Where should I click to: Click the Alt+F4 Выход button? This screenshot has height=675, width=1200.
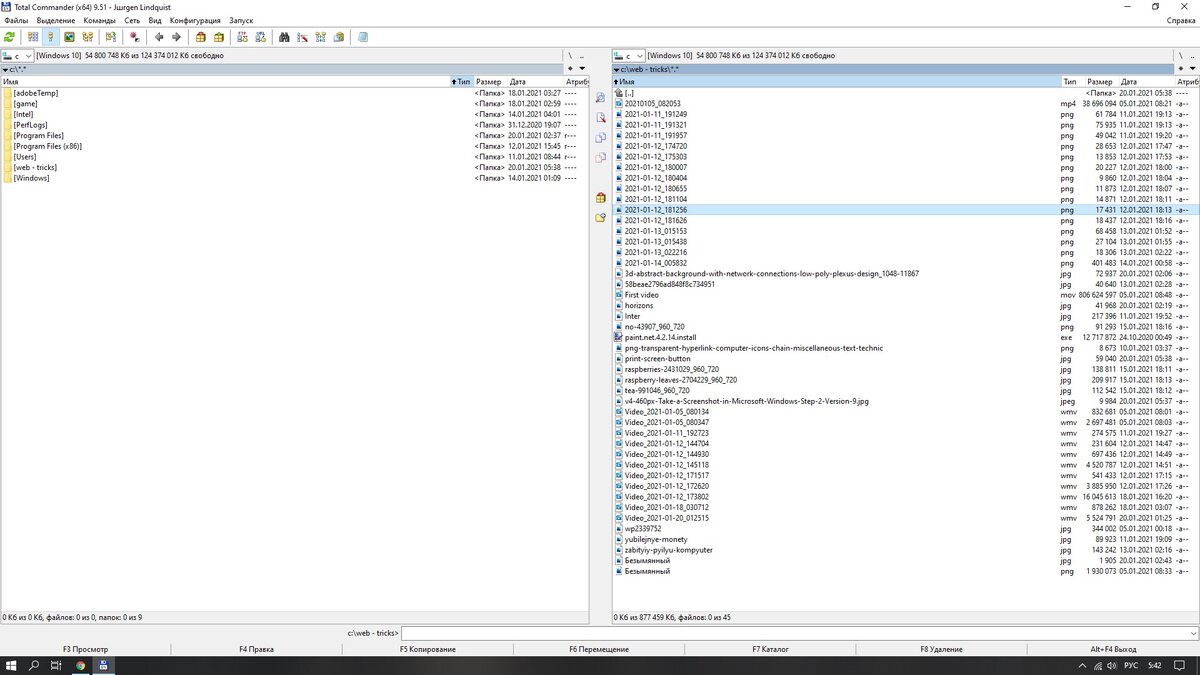pos(1113,649)
